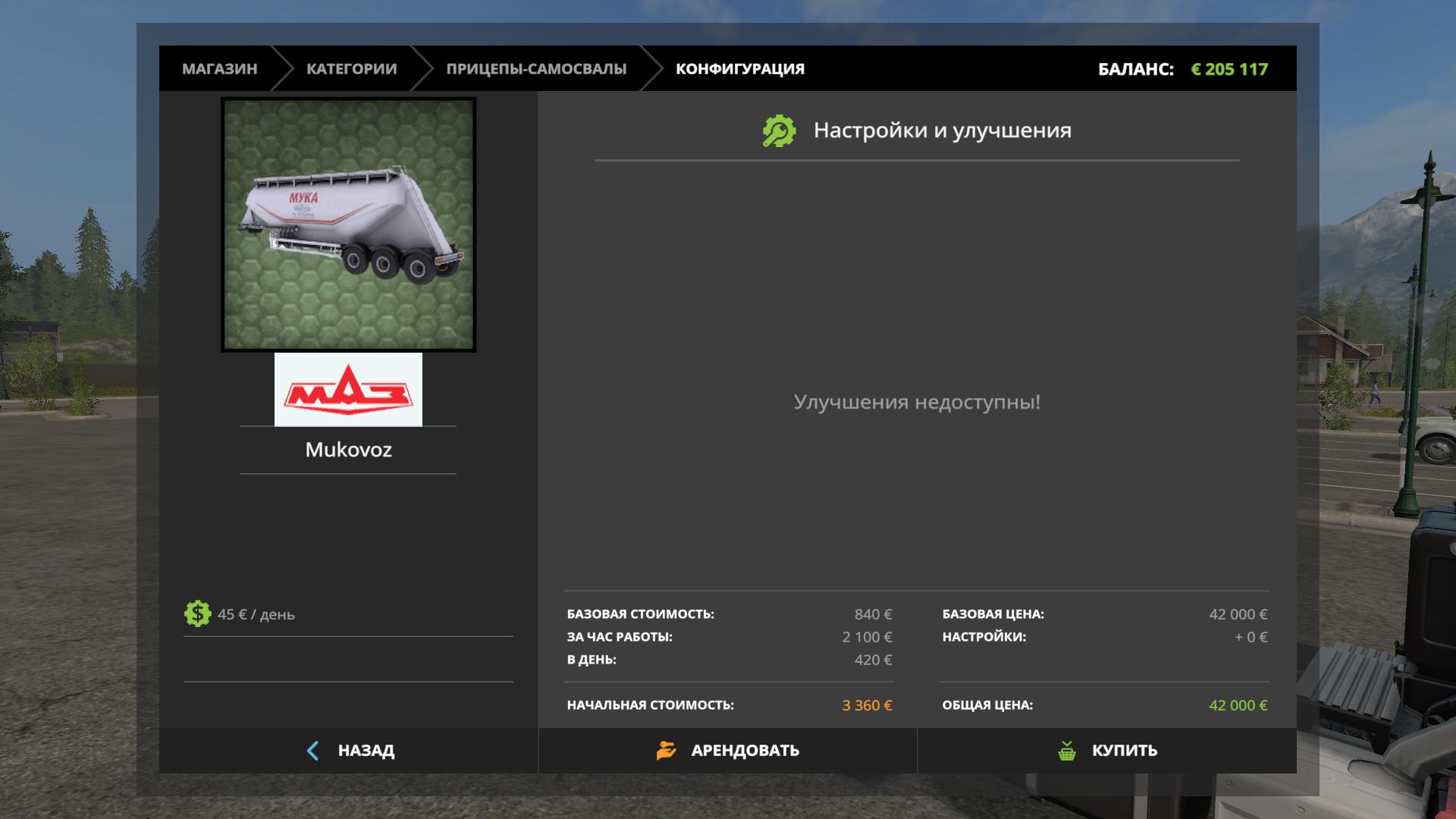Click the blue back arrow icon

312,751
